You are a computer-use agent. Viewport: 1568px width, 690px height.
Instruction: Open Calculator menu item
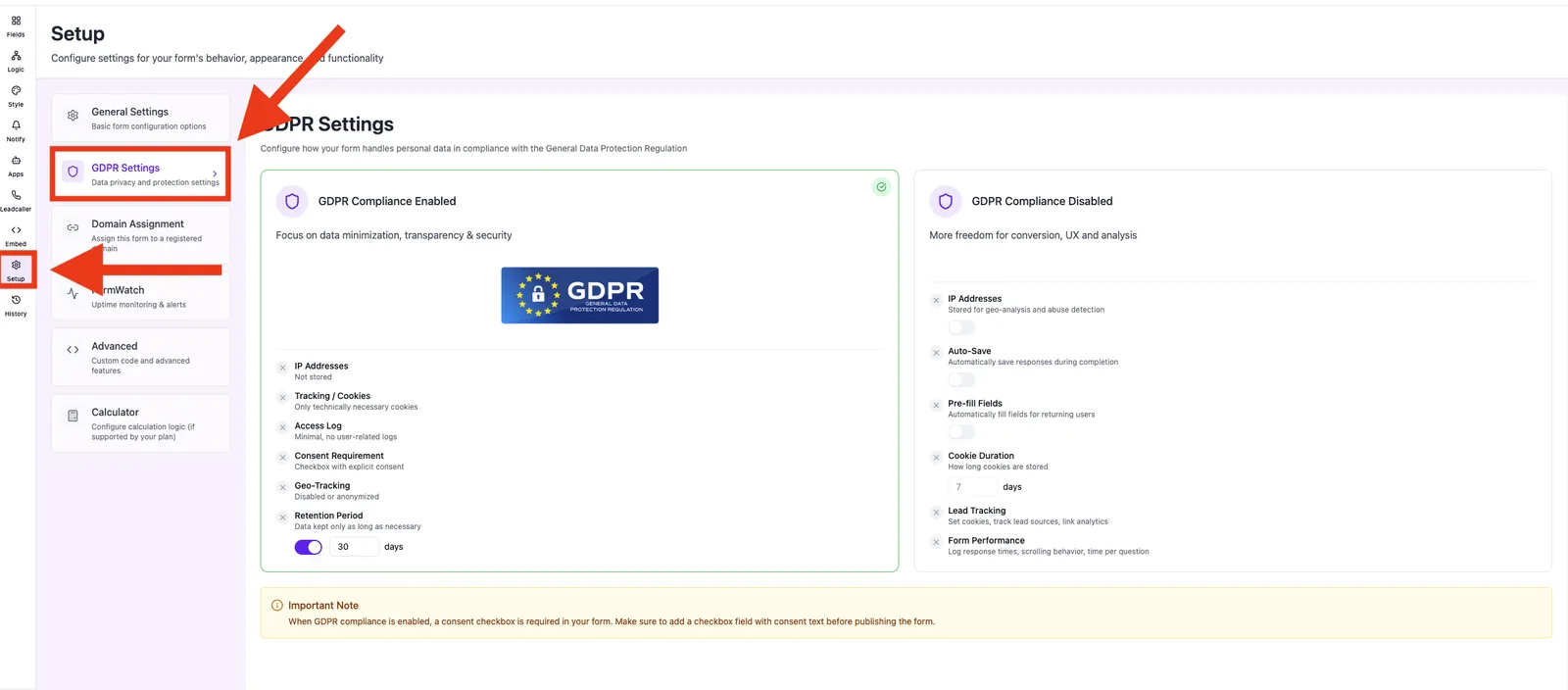141,423
